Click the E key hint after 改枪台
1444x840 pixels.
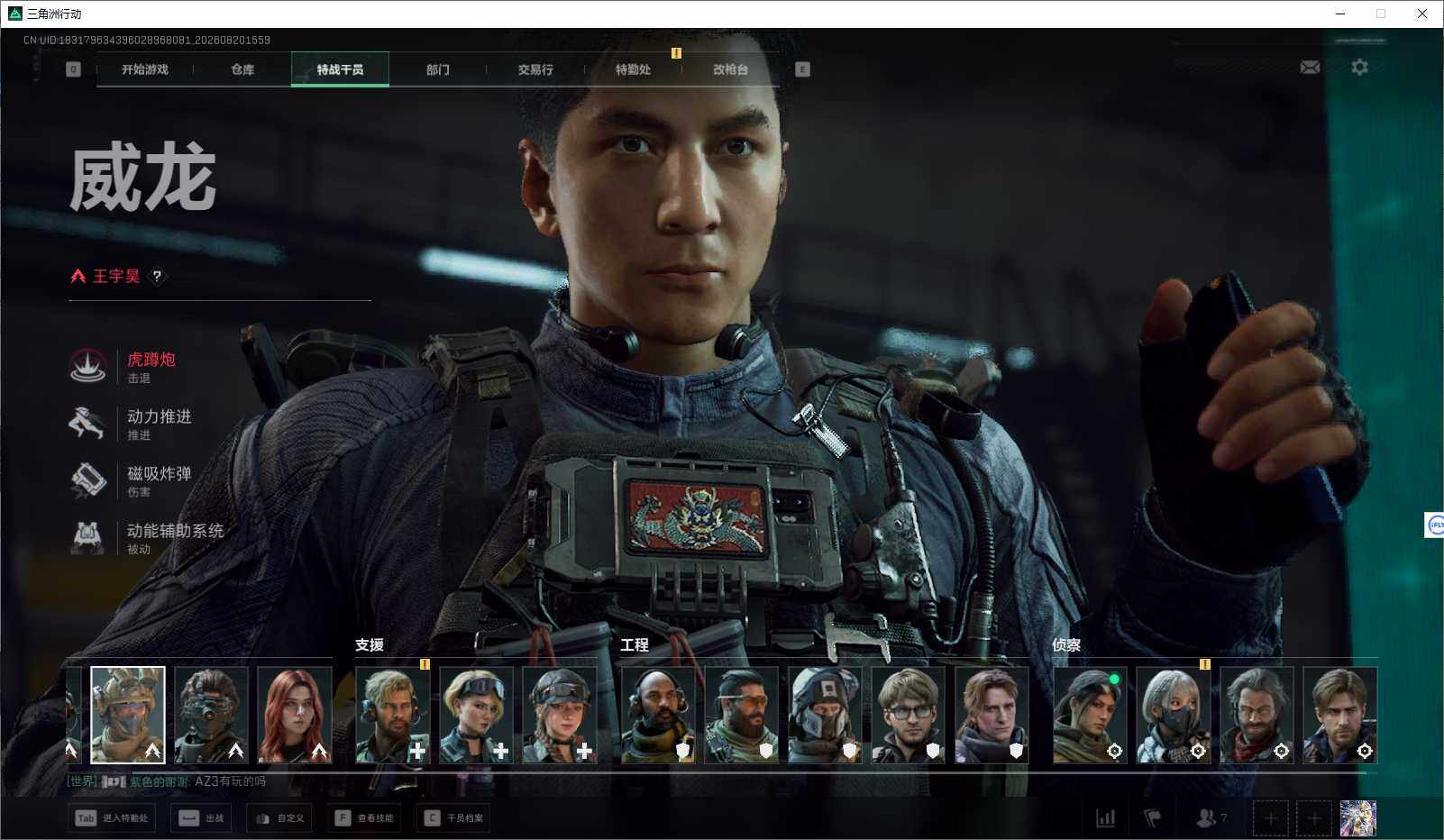pos(802,69)
